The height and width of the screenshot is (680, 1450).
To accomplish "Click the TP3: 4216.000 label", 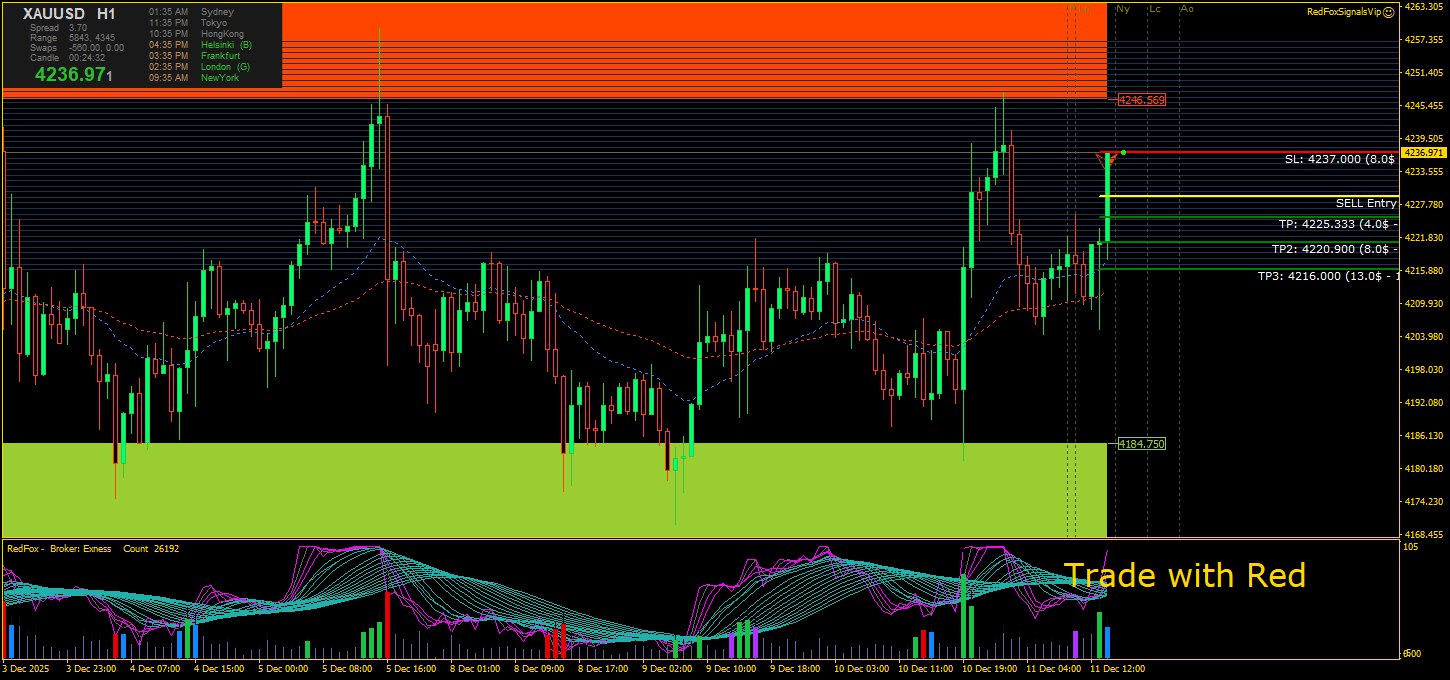I will coord(1327,275).
